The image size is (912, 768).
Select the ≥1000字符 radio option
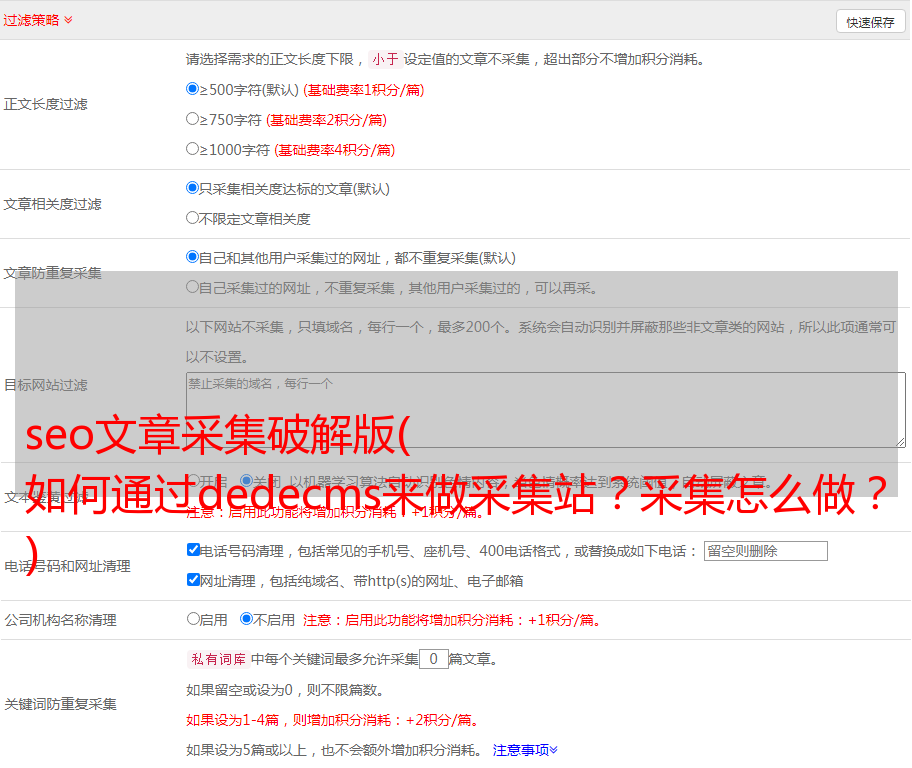click(x=192, y=148)
